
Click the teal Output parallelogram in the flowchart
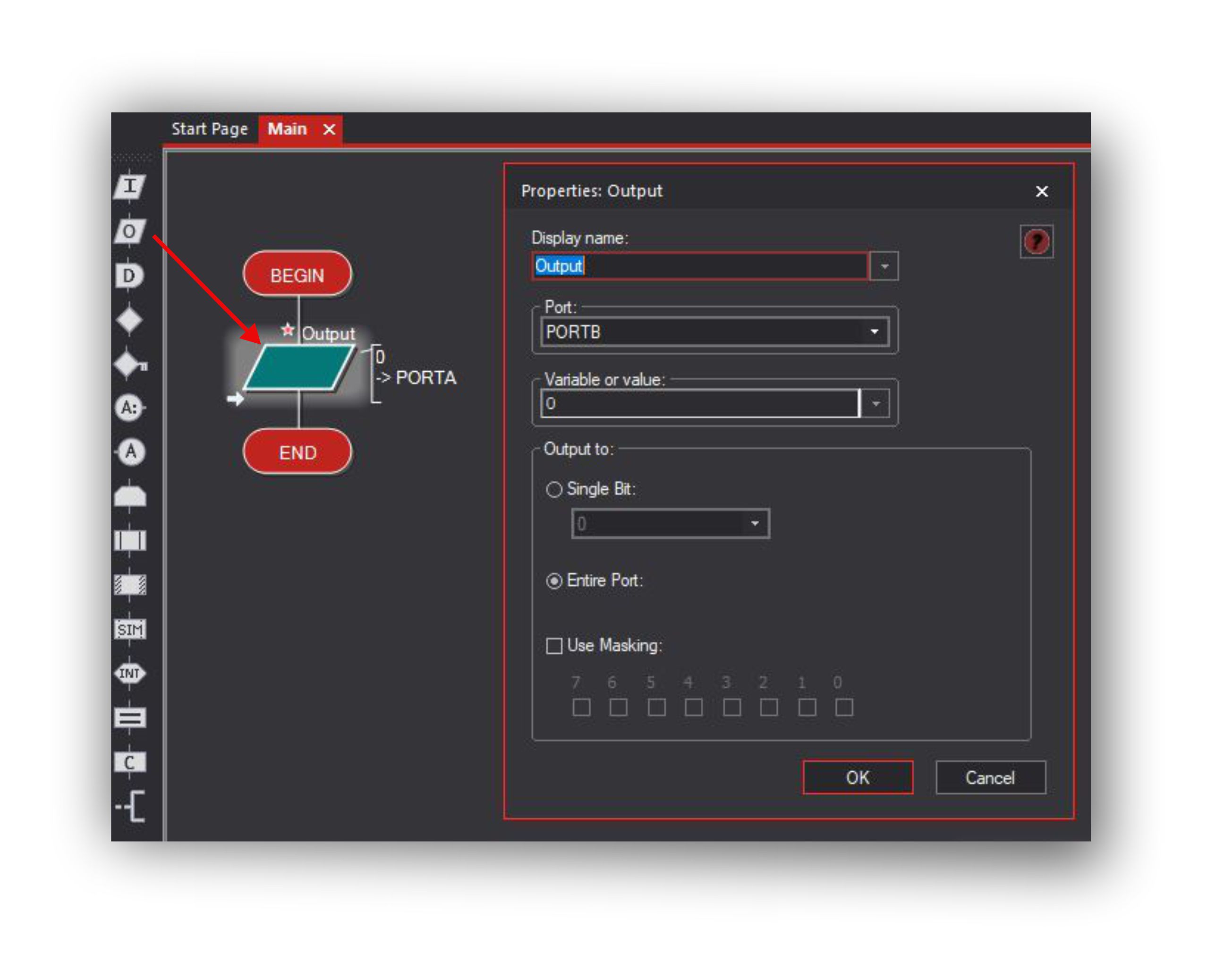click(300, 368)
